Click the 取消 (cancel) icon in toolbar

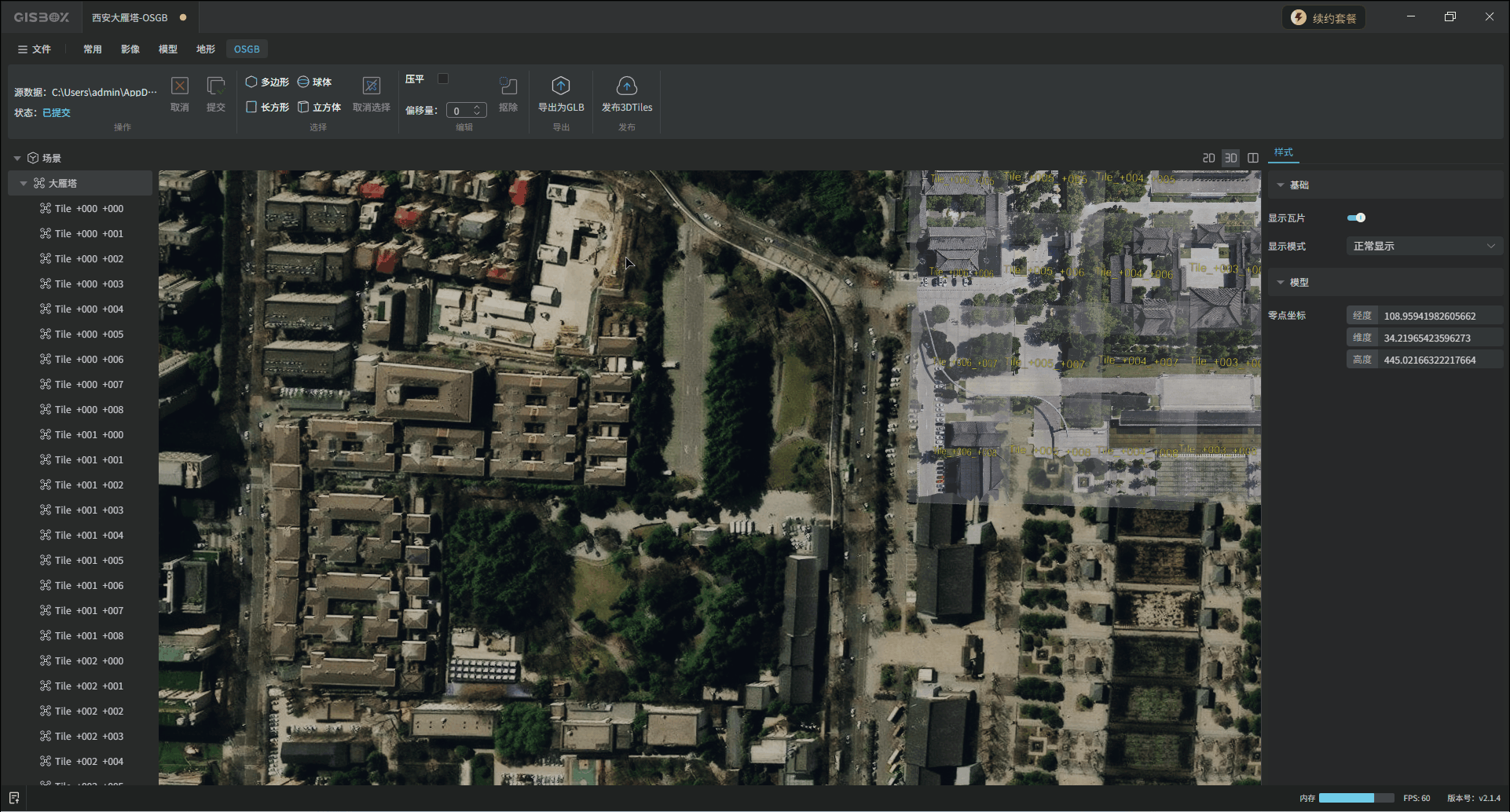[x=180, y=86]
